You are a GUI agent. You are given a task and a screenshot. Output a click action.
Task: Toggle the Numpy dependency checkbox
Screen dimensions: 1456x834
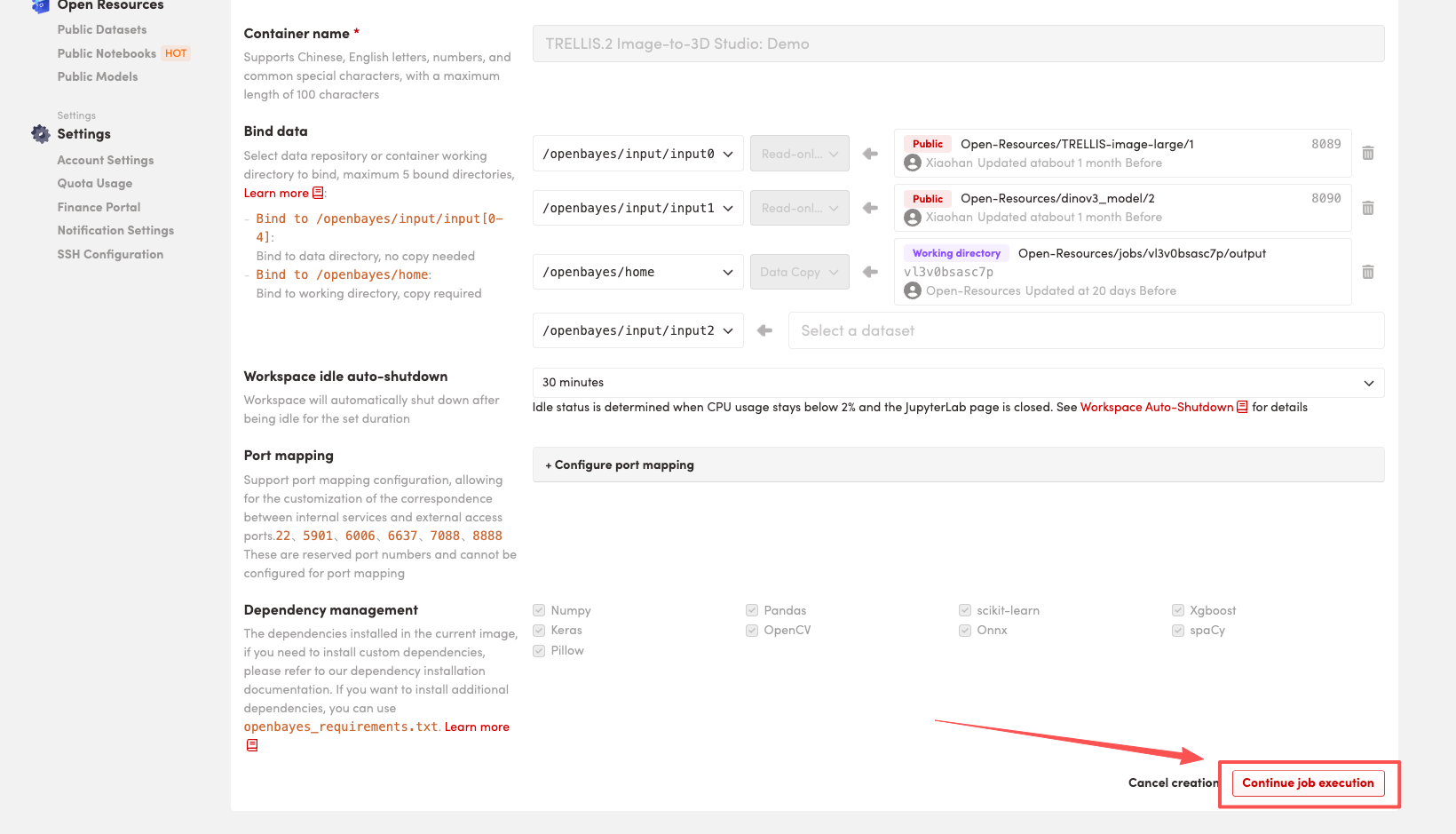click(x=539, y=610)
